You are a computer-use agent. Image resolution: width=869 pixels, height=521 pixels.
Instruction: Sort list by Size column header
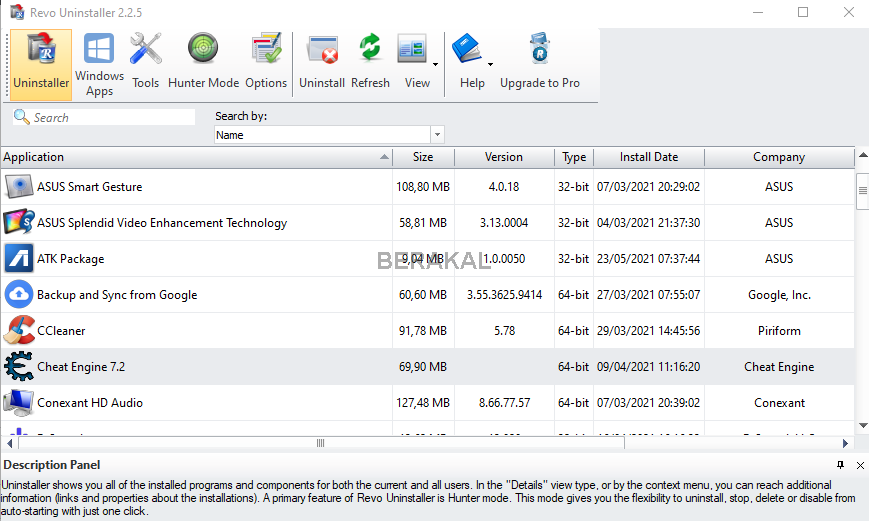pyautogui.click(x=423, y=157)
